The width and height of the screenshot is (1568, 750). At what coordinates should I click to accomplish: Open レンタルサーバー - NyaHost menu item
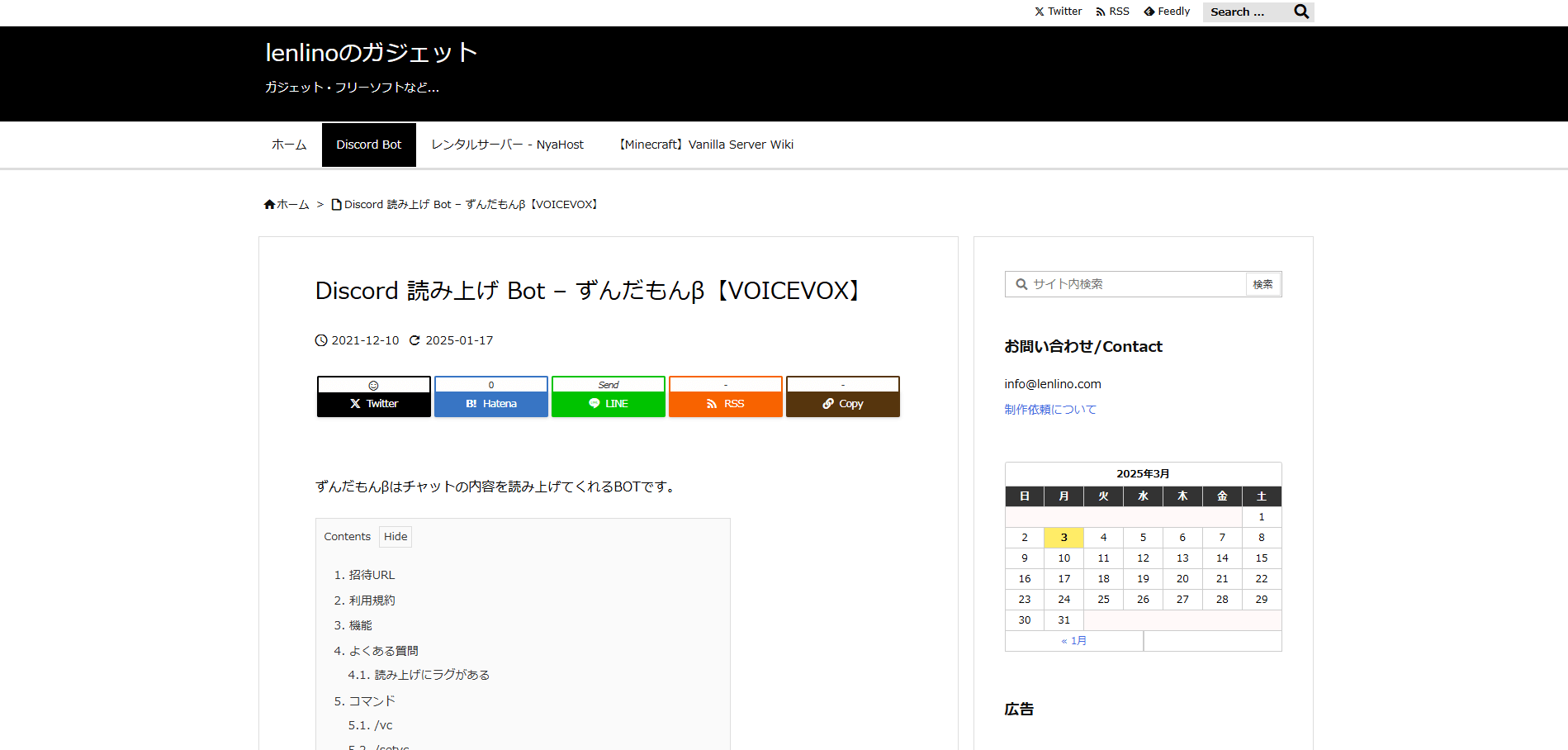[507, 145]
